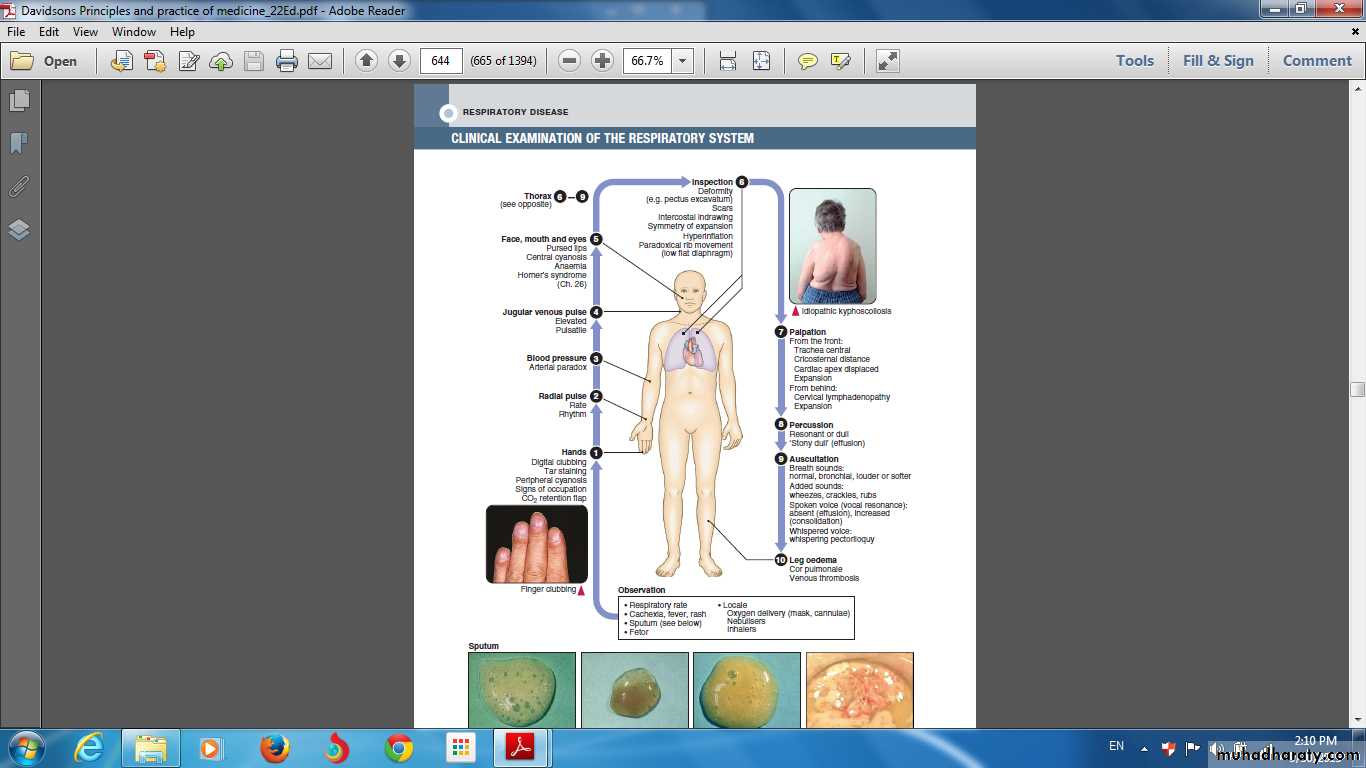Expand the Tools pane

(1135, 61)
